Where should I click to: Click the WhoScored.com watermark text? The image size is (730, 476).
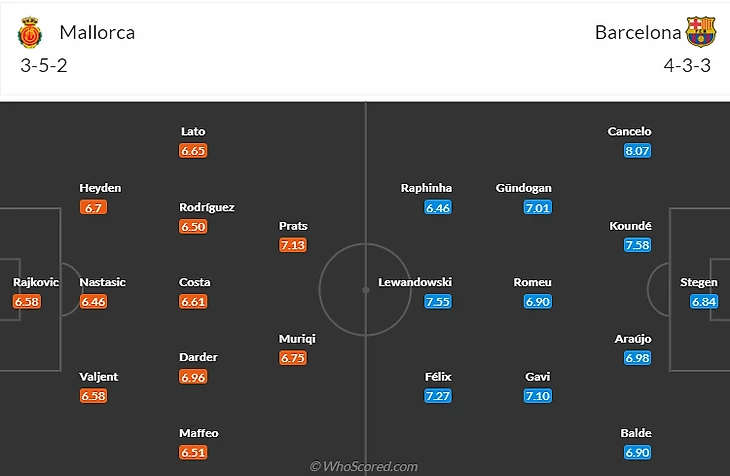coord(364,466)
